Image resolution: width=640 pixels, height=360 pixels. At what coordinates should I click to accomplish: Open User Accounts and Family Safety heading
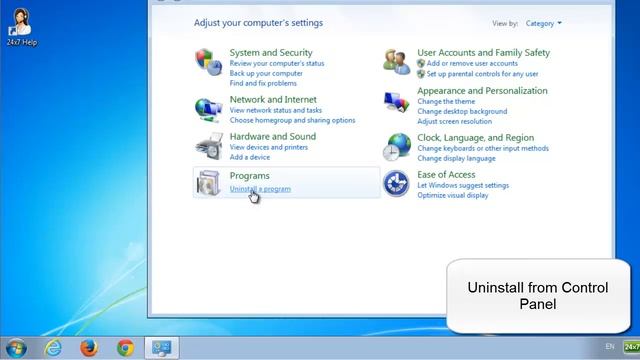tap(483, 53)
